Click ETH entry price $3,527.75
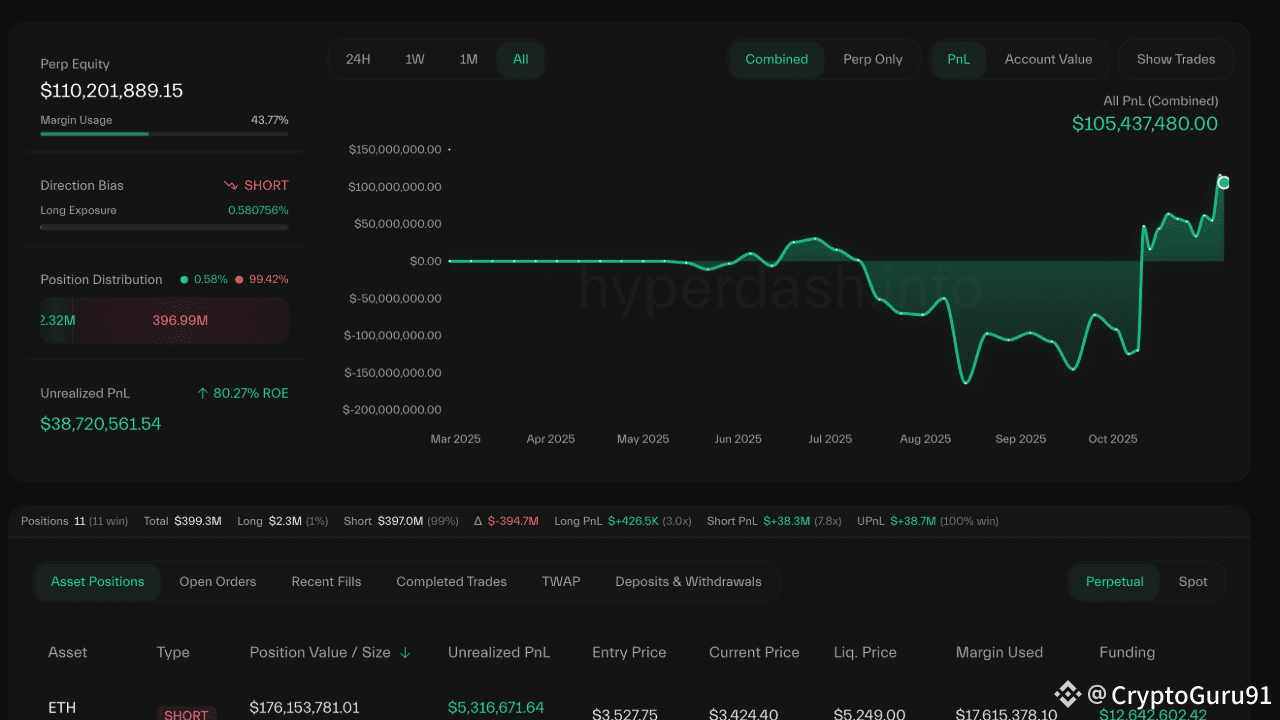The width and height of the screenshot is (1280, 720). pos(625,714)
